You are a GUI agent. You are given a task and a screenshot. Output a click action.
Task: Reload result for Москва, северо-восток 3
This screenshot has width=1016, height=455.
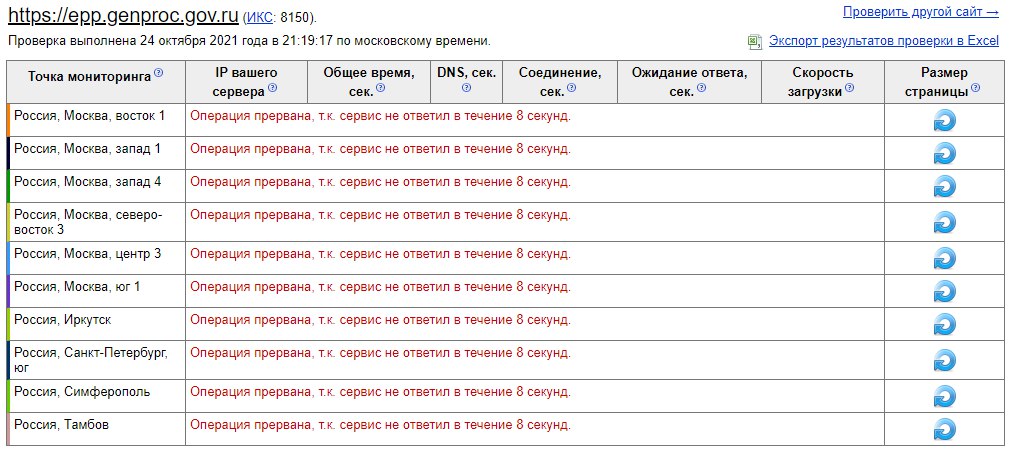tap(944, 222)
